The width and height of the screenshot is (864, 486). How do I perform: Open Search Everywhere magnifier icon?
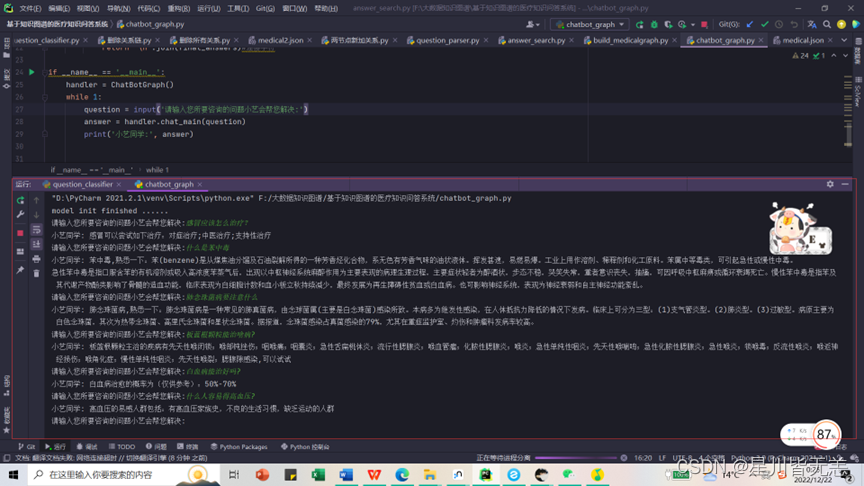tap(827, 24)
